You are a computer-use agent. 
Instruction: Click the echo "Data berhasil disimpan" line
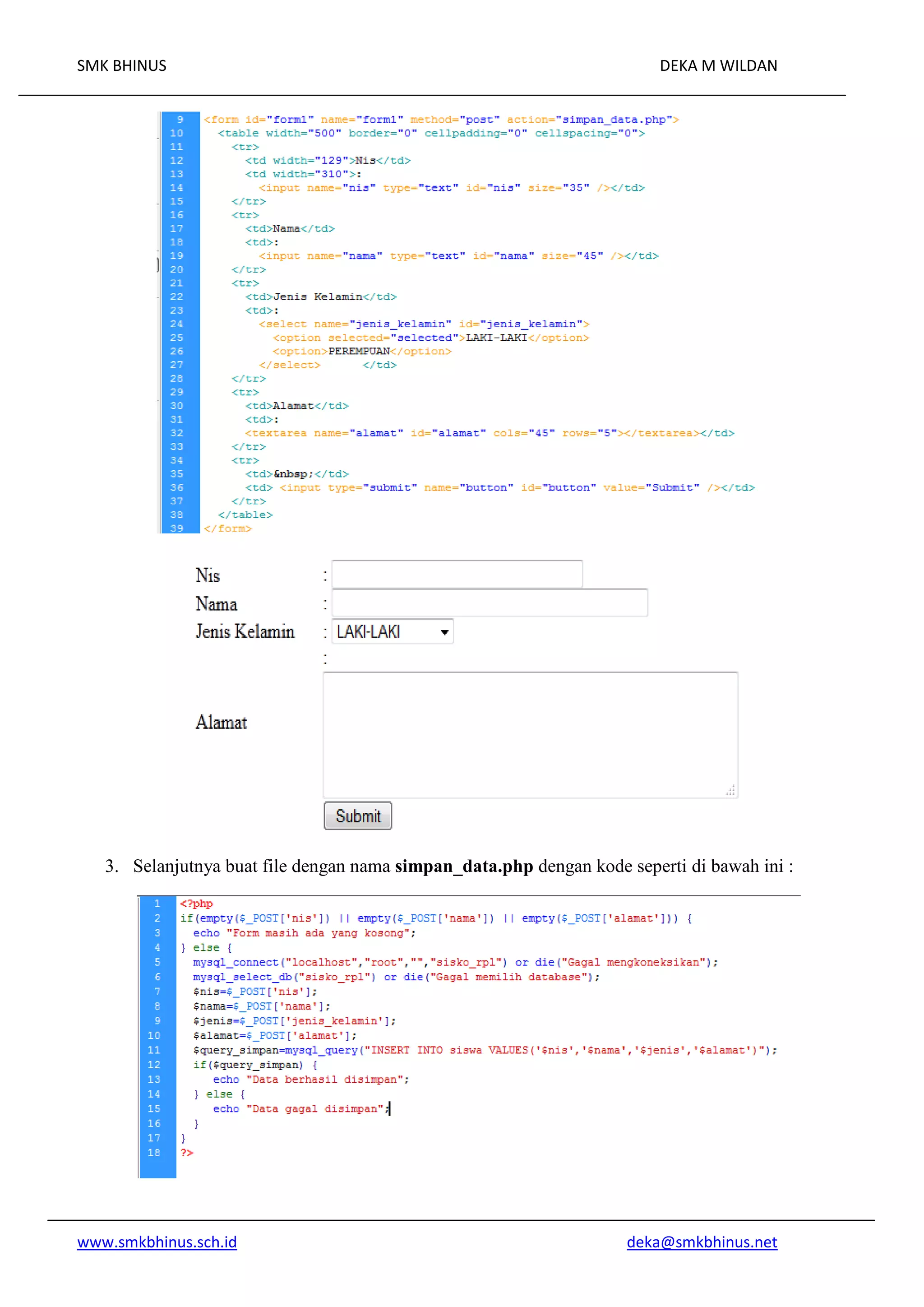tap(311, 1079)
